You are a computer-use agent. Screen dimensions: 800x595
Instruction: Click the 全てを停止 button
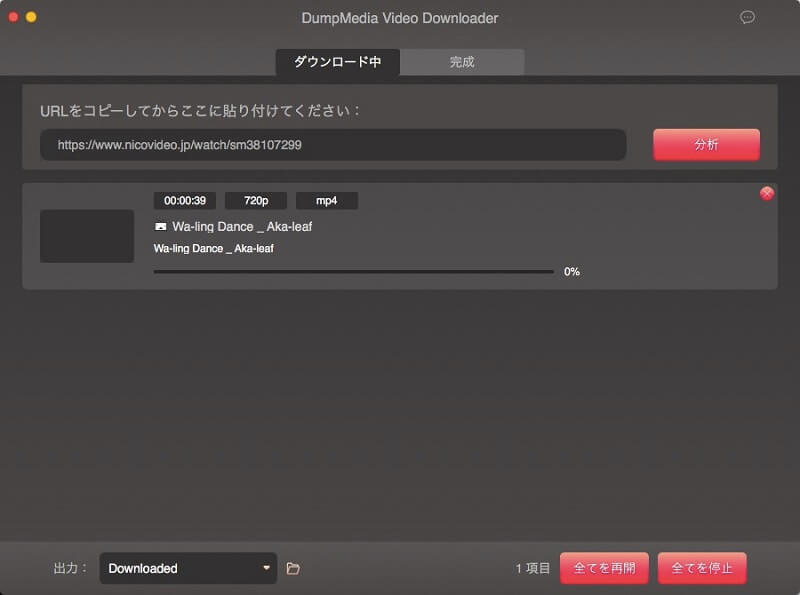[702, 568]
